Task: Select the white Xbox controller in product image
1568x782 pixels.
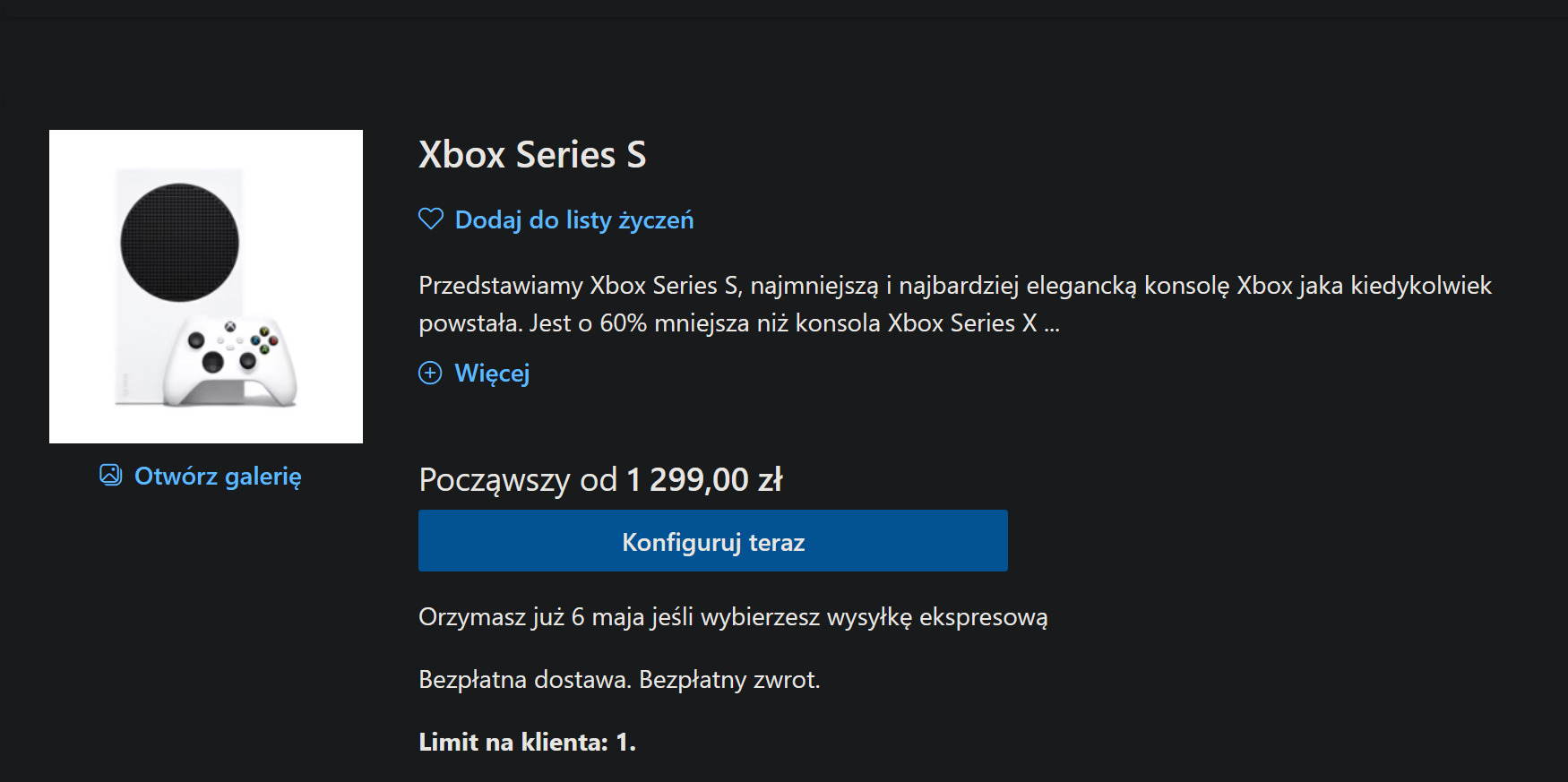Action: point(229,360)
